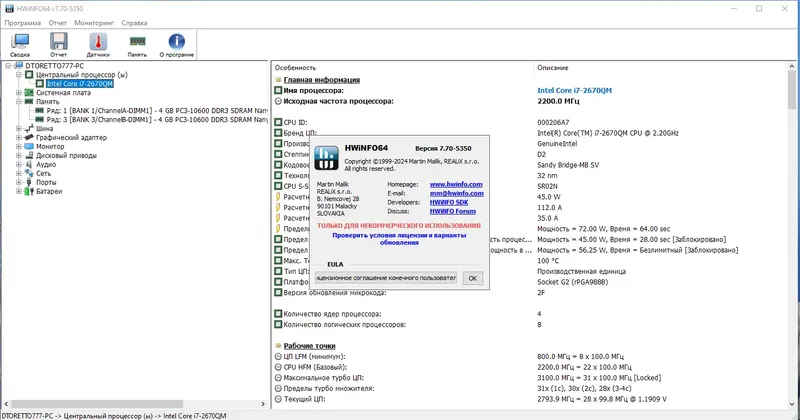This screenshot has width=800, height=420.
Task: Open the Сводка summary toolbar icon
Action: tap(20, 41)
